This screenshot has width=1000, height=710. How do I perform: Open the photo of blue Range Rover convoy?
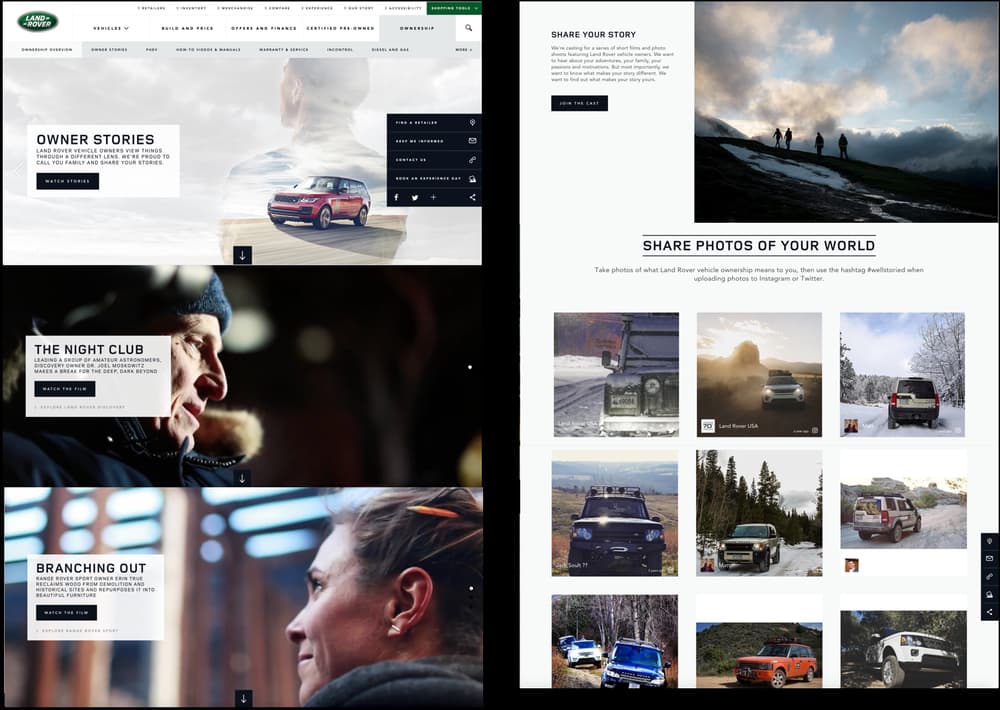(615, 641)
